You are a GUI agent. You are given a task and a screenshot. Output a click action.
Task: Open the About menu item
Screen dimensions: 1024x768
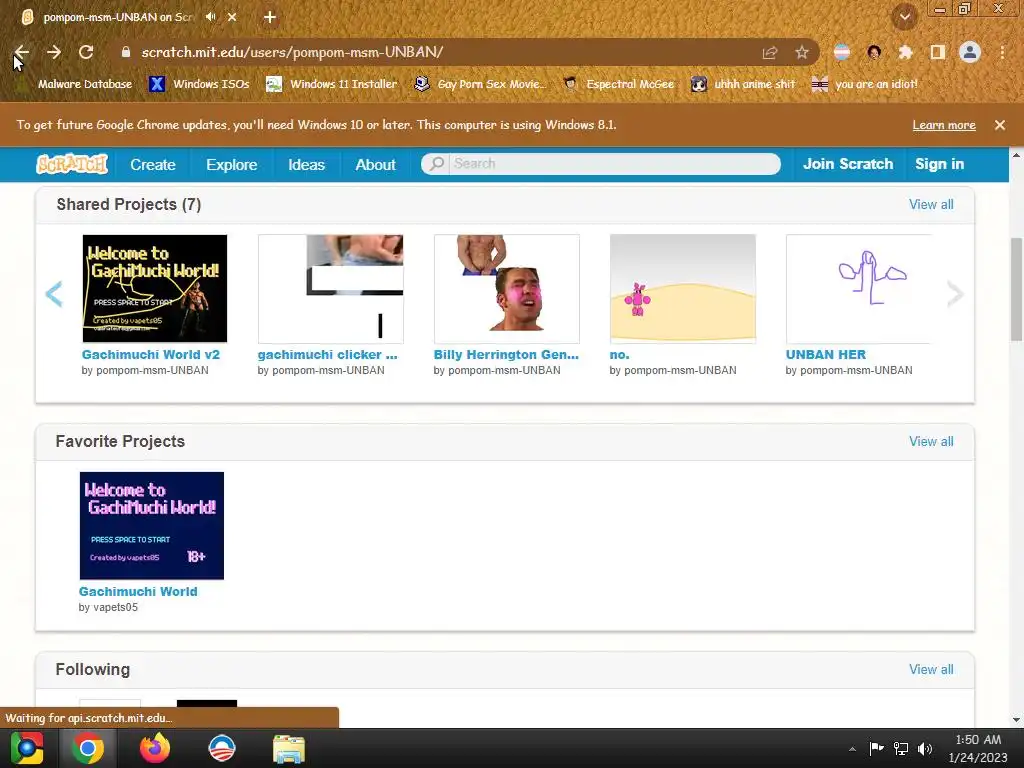[x=376, y=165]
